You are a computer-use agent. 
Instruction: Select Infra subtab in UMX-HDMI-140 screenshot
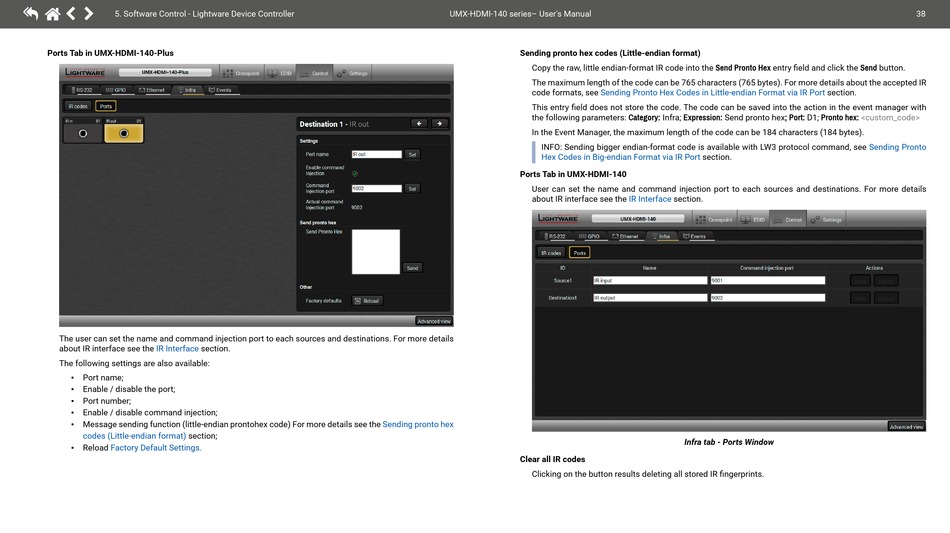[x=661, y=236]
